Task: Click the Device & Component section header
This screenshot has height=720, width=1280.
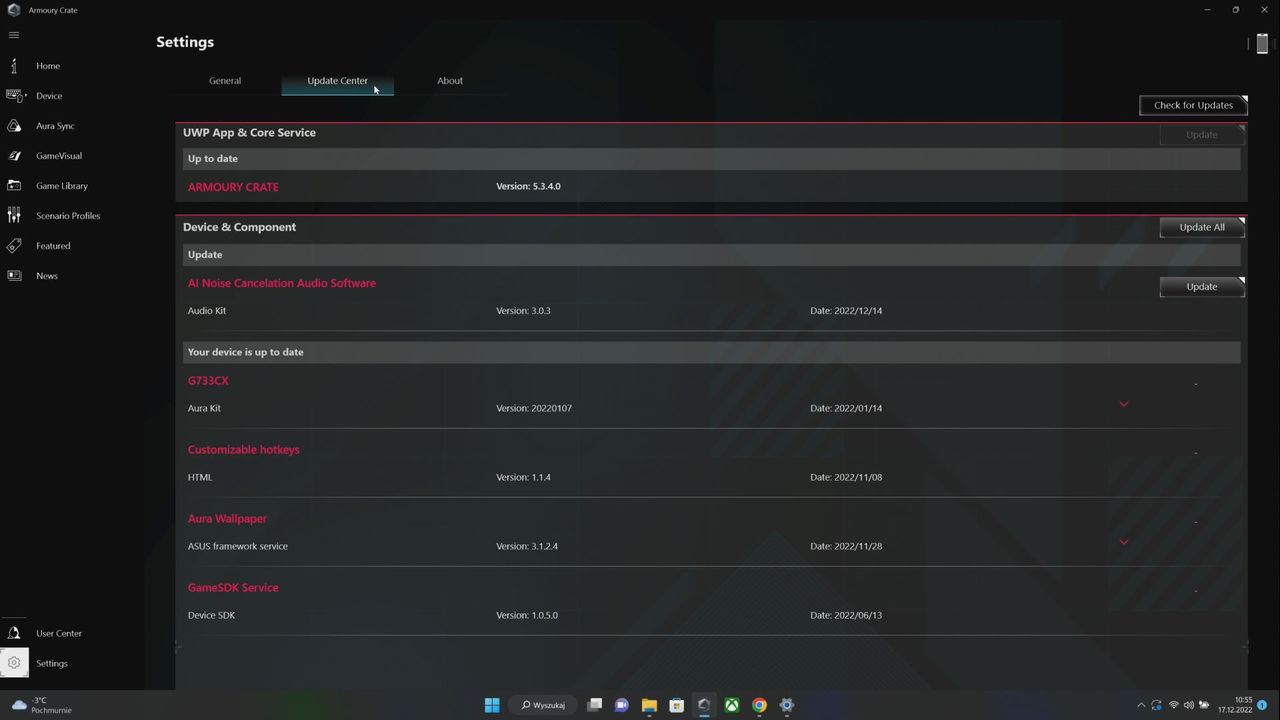Action: [239, 227]
